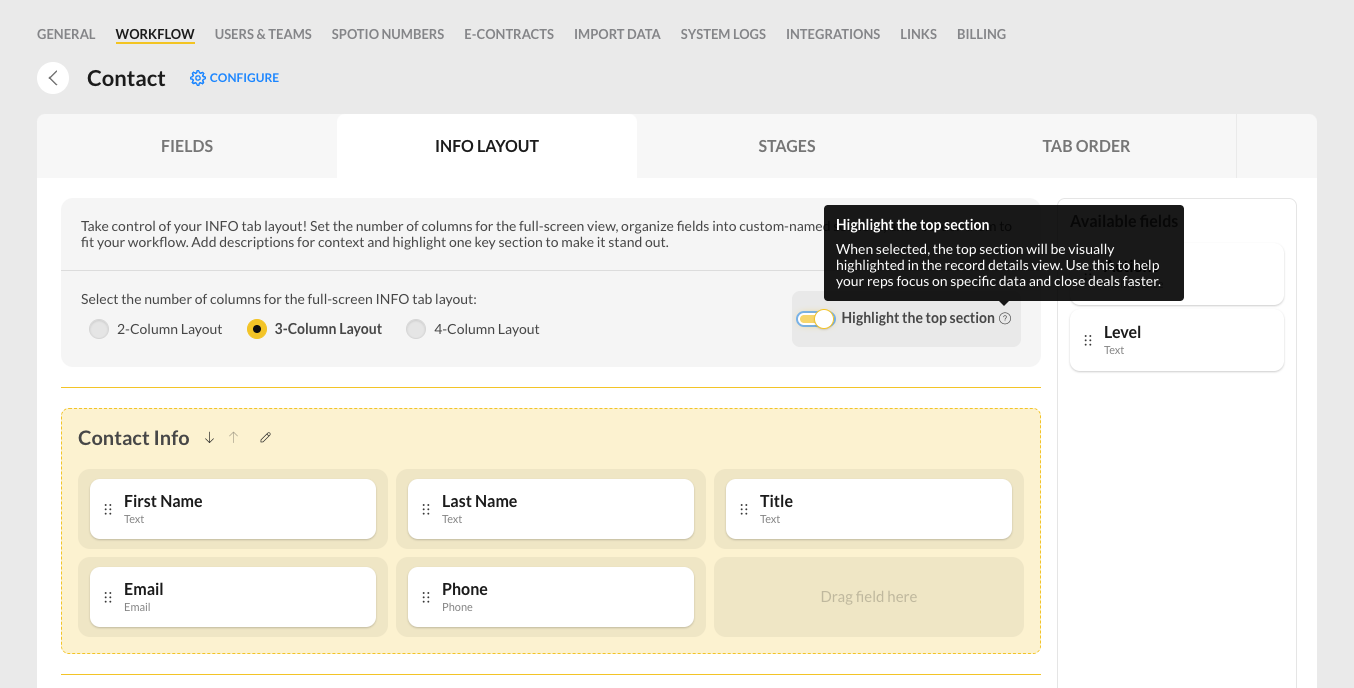Grab the First Name field drag handle
Viewport: 1354px width, 688px height.
coord(108,509)
